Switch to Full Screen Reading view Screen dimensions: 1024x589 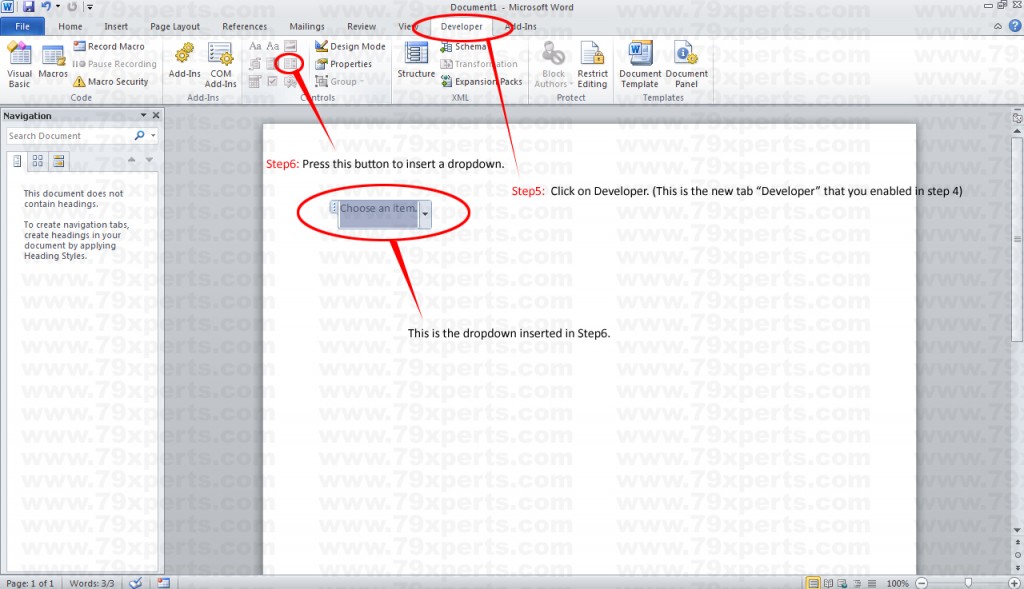pyautogui.click(x=828, y=583)
